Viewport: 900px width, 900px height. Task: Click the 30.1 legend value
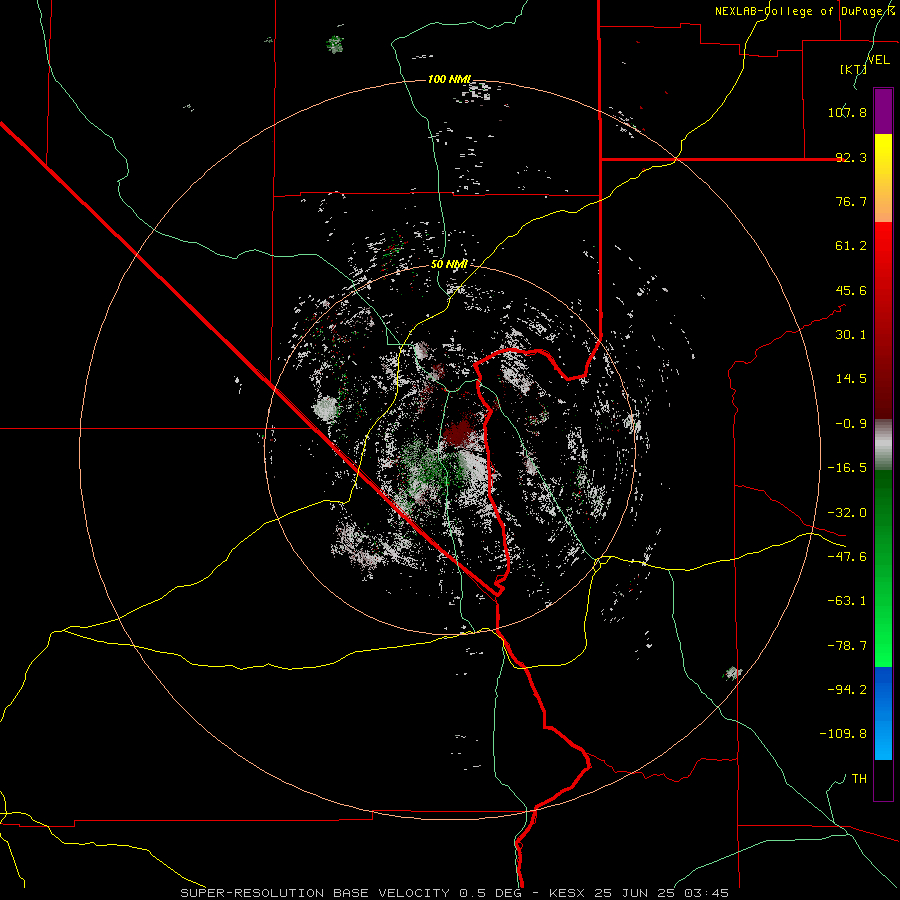point(851,335)
